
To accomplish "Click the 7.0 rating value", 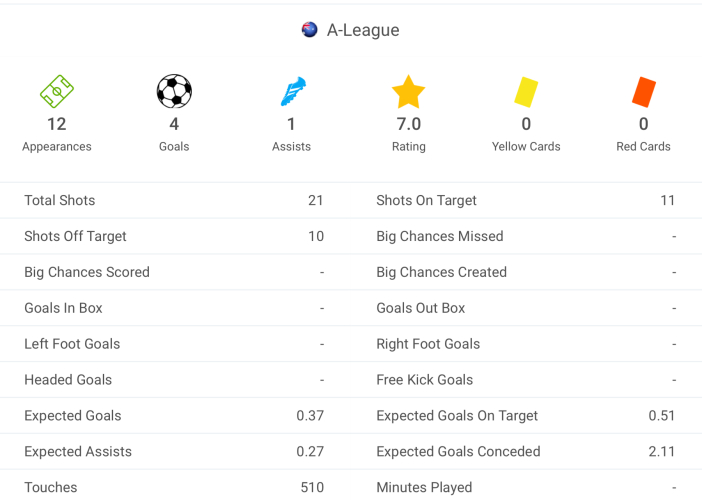I will click(409, 124).
